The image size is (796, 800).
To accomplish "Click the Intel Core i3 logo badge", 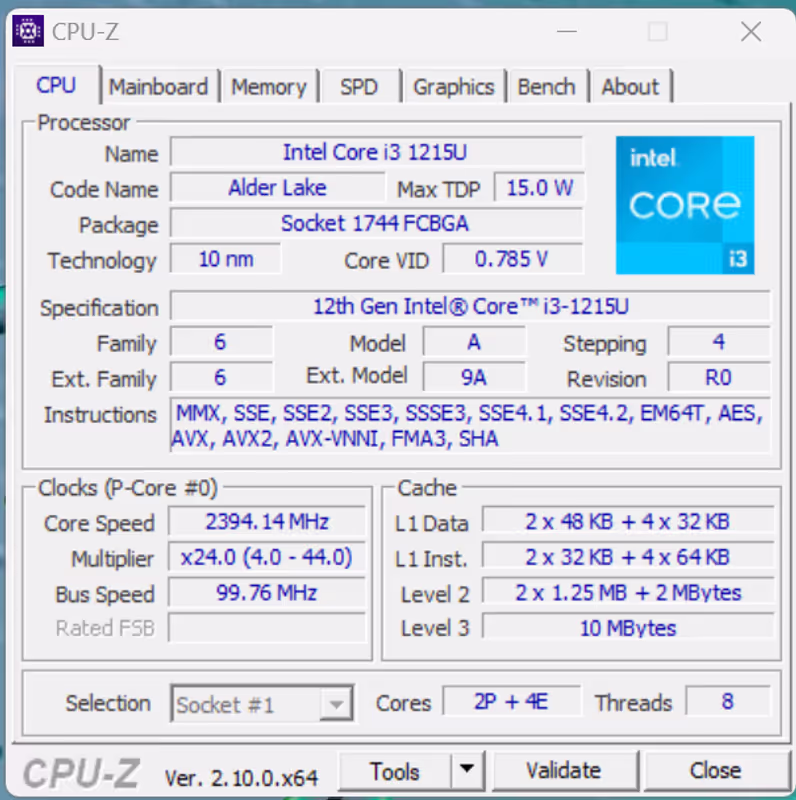I will (x=685, y=205).
